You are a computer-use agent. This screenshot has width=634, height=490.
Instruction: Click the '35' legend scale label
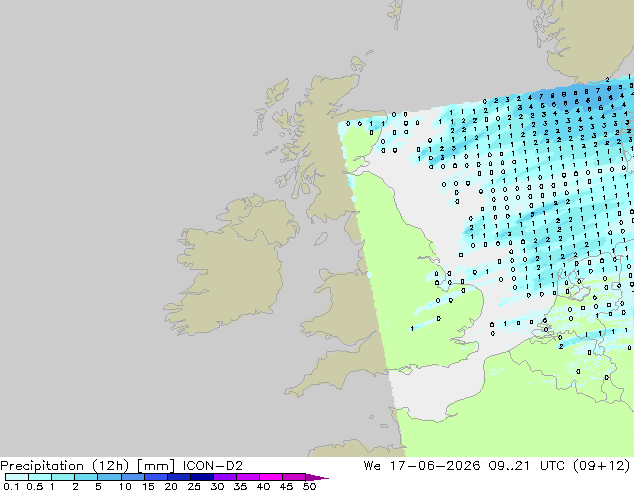click(240, 486)
